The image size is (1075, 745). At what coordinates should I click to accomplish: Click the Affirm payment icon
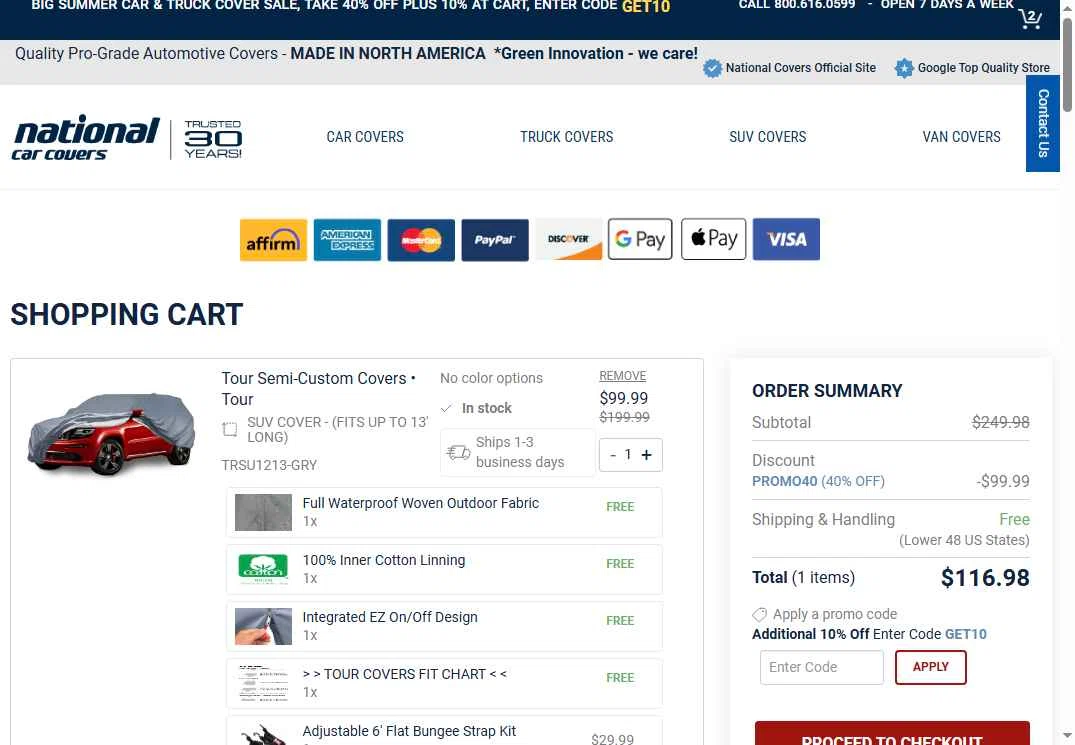pyautogui.click(x=273, y=240)
